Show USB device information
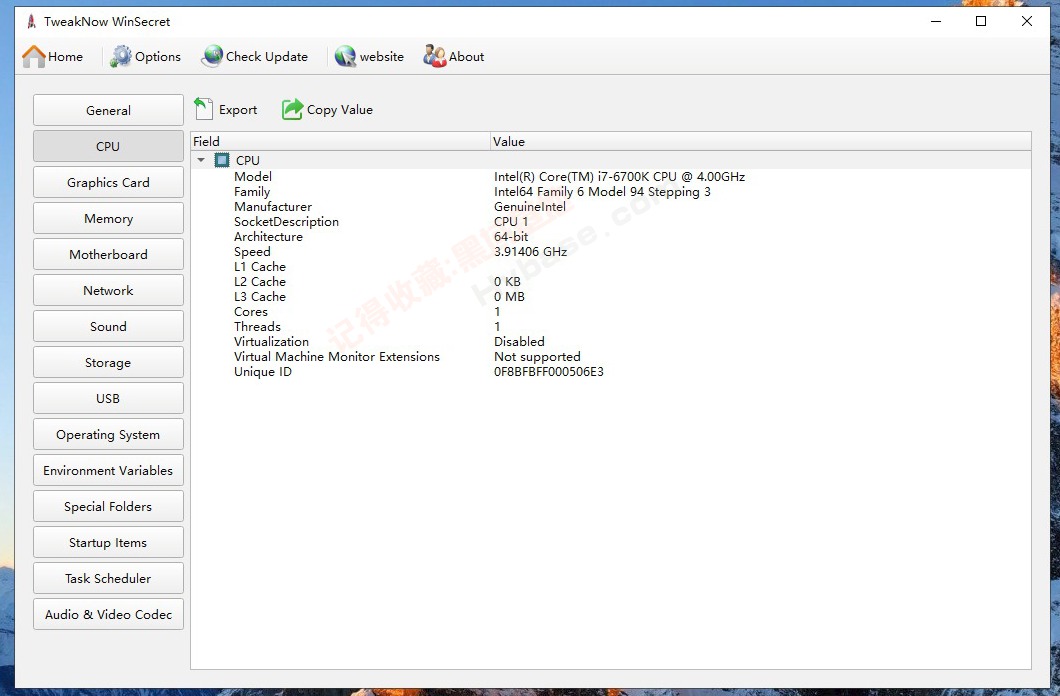The height and width of the screenshot is (696, 1060). (108, 398)
